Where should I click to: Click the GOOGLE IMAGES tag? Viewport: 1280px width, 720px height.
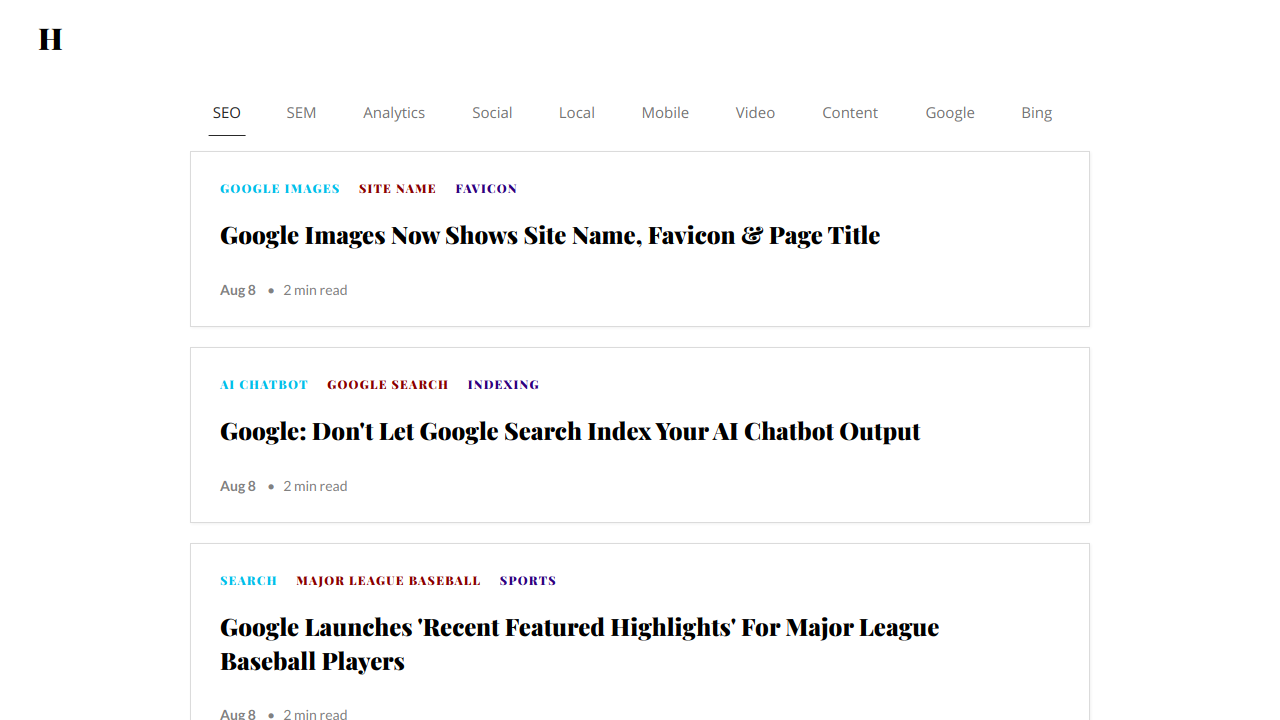coord(280,189)
